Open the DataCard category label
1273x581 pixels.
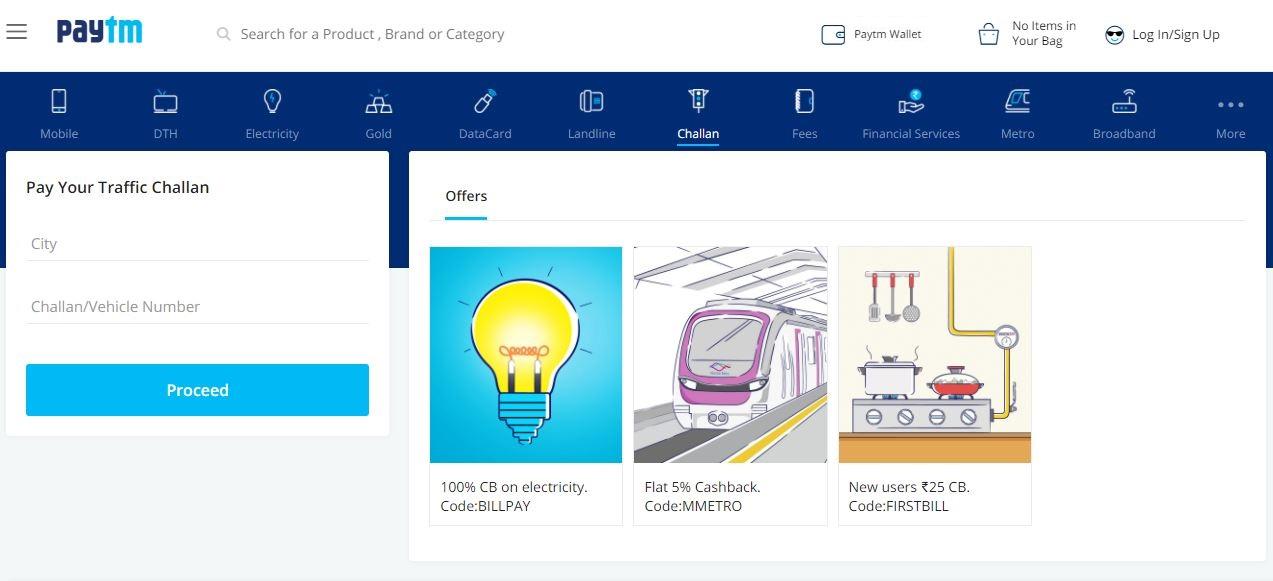coord(485,133)
